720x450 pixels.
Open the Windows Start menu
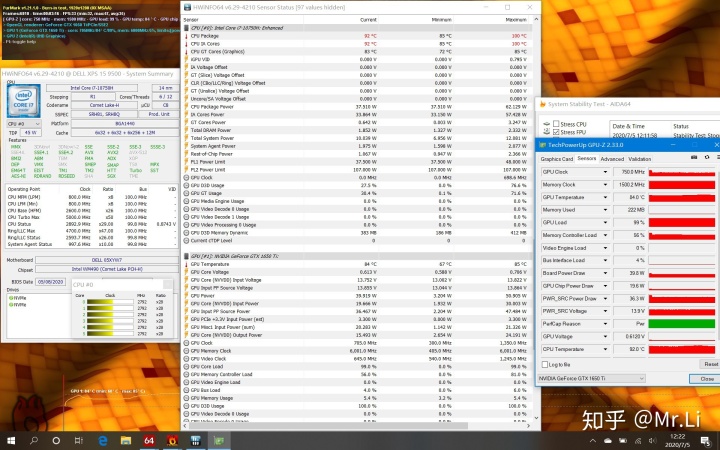[11, 440]
